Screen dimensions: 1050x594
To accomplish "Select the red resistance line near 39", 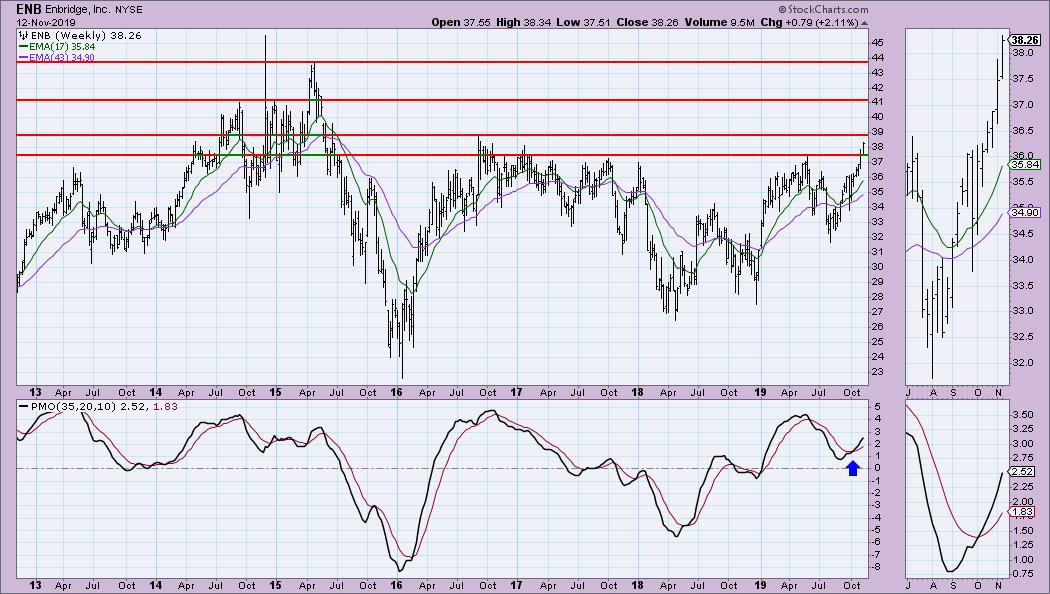I will (x=442, y=135).
